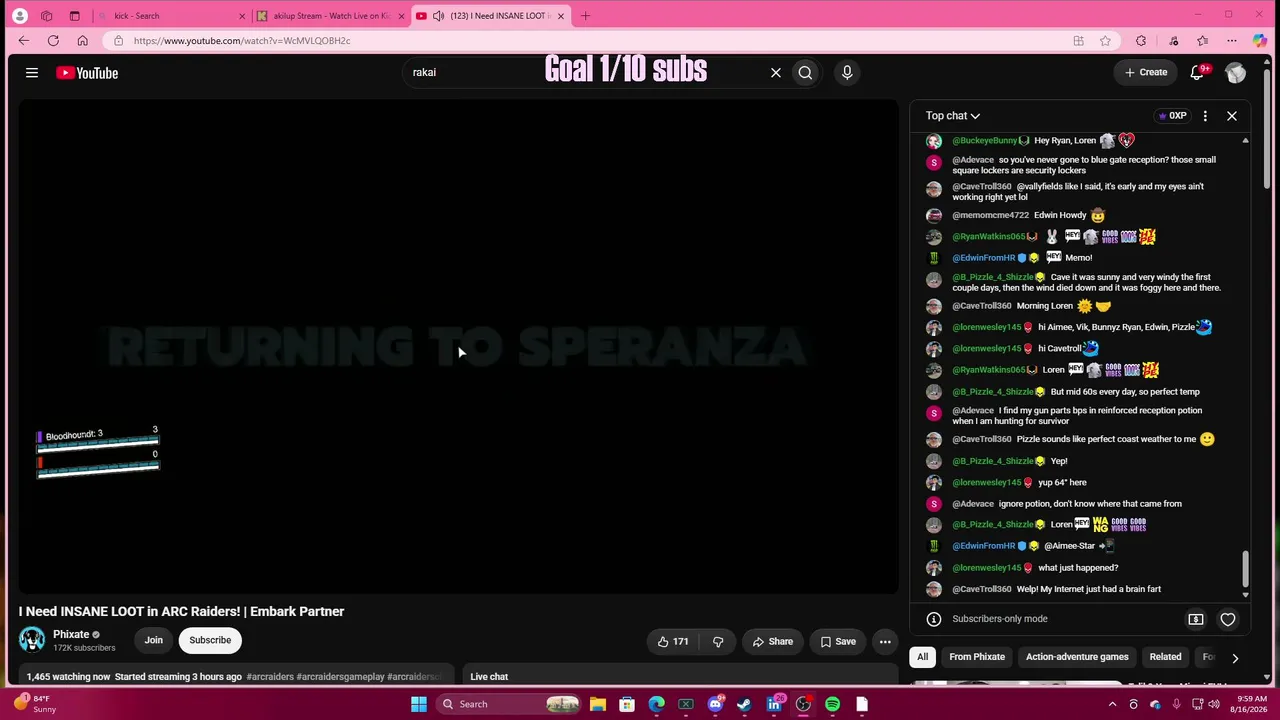This screenshot has height=720, width=1280.
Task: Open the Phixate channel avatar
Action: (x=32, y=640)
